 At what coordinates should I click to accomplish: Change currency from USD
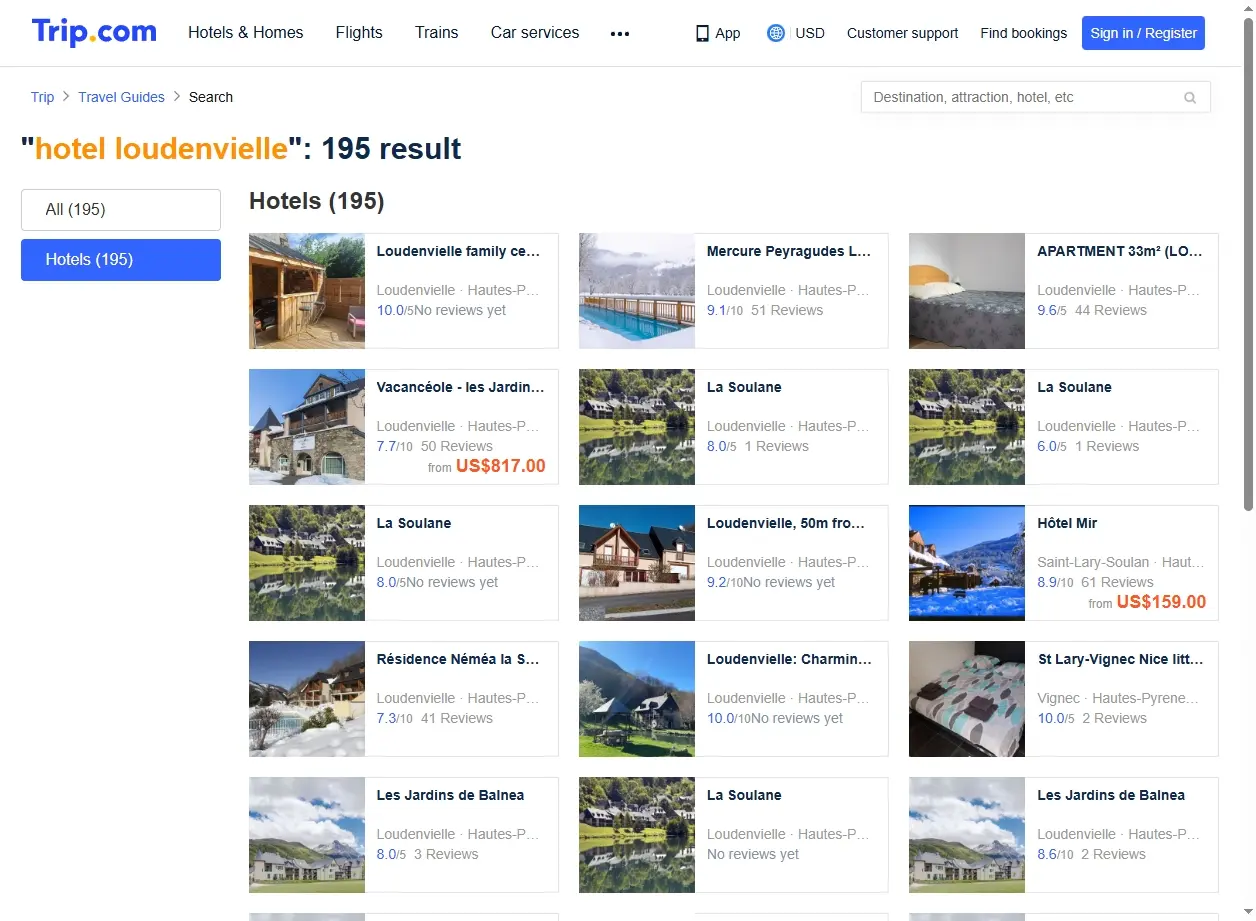click(810, 33)
